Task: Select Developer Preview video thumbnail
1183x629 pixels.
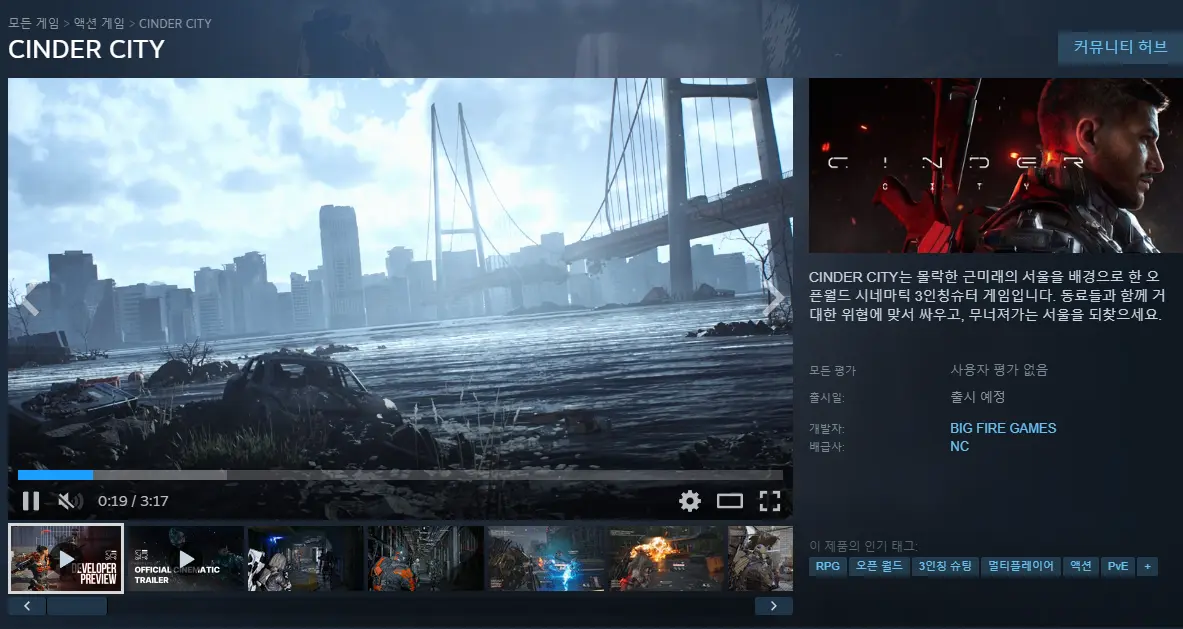Action: (66, 559)
